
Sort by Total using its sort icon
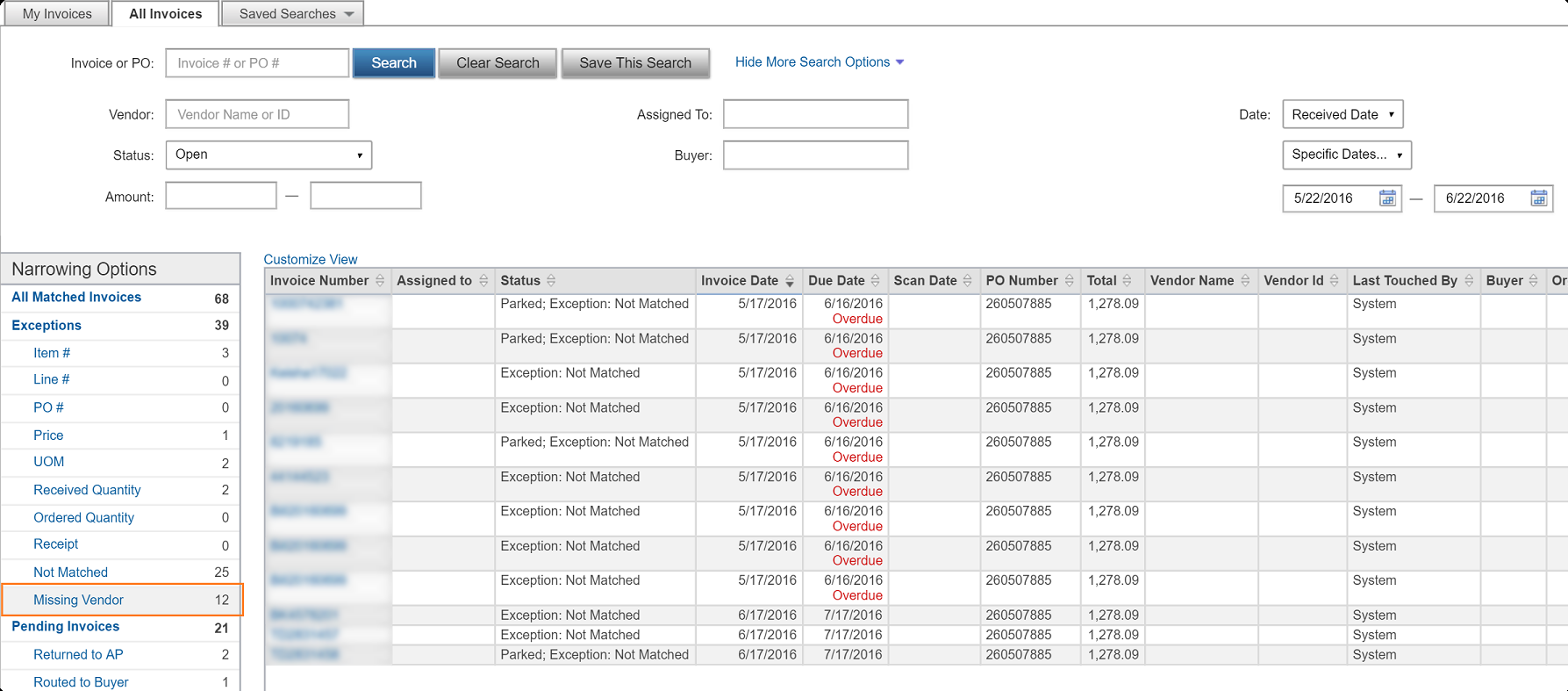pyautogui.click(x=1127, y=281)
